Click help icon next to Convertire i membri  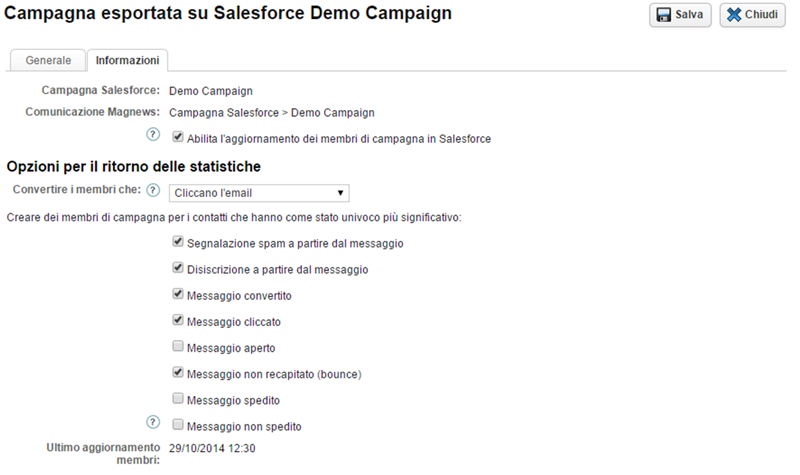point(153,190)
